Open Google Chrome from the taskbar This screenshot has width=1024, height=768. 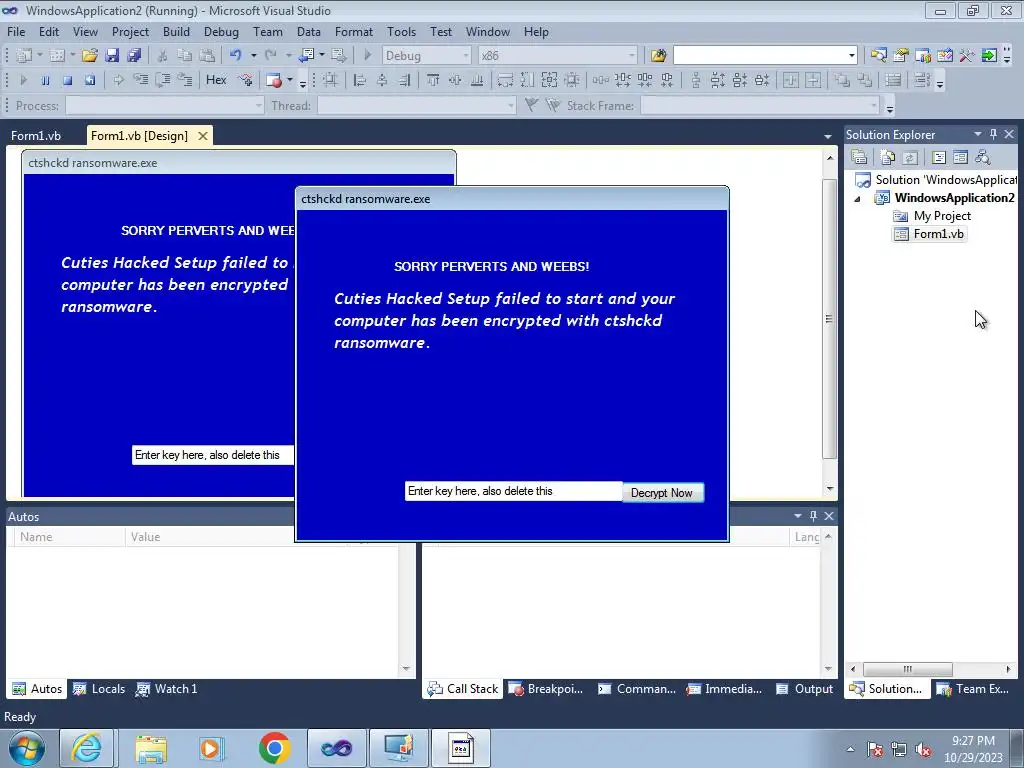(x=274, y=748)
